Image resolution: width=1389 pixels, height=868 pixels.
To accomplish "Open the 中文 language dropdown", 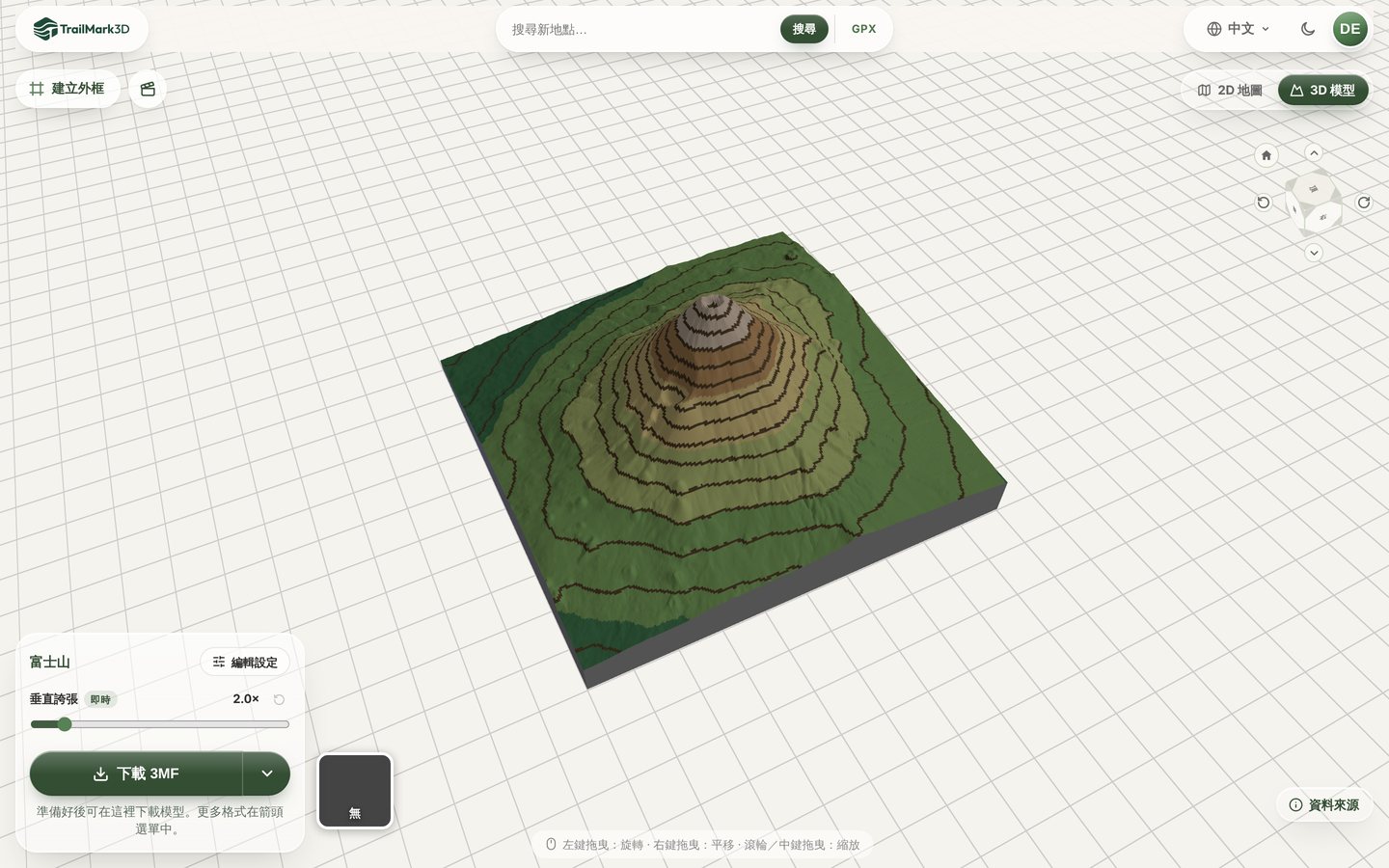I will tap(1239, 29).
